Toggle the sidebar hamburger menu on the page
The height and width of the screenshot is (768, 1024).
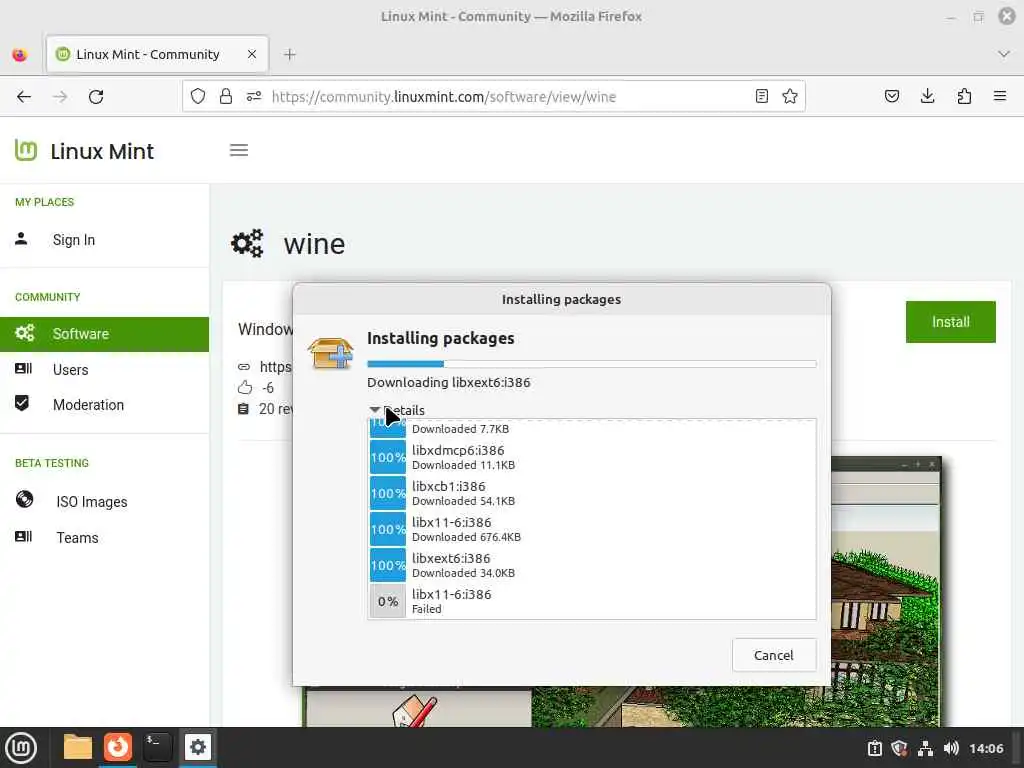[x=239, y=150]
